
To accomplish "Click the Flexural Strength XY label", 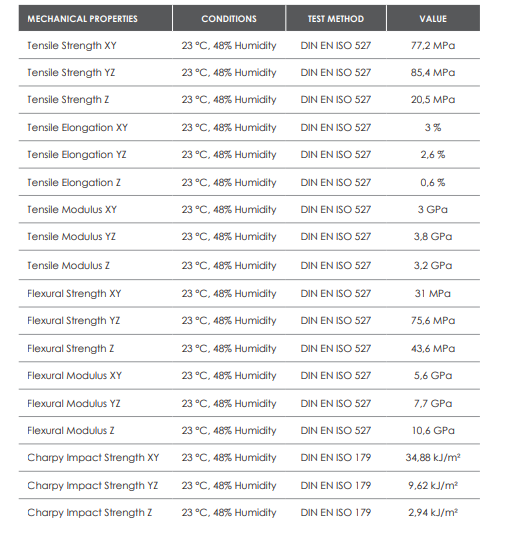I will [74, 294].
